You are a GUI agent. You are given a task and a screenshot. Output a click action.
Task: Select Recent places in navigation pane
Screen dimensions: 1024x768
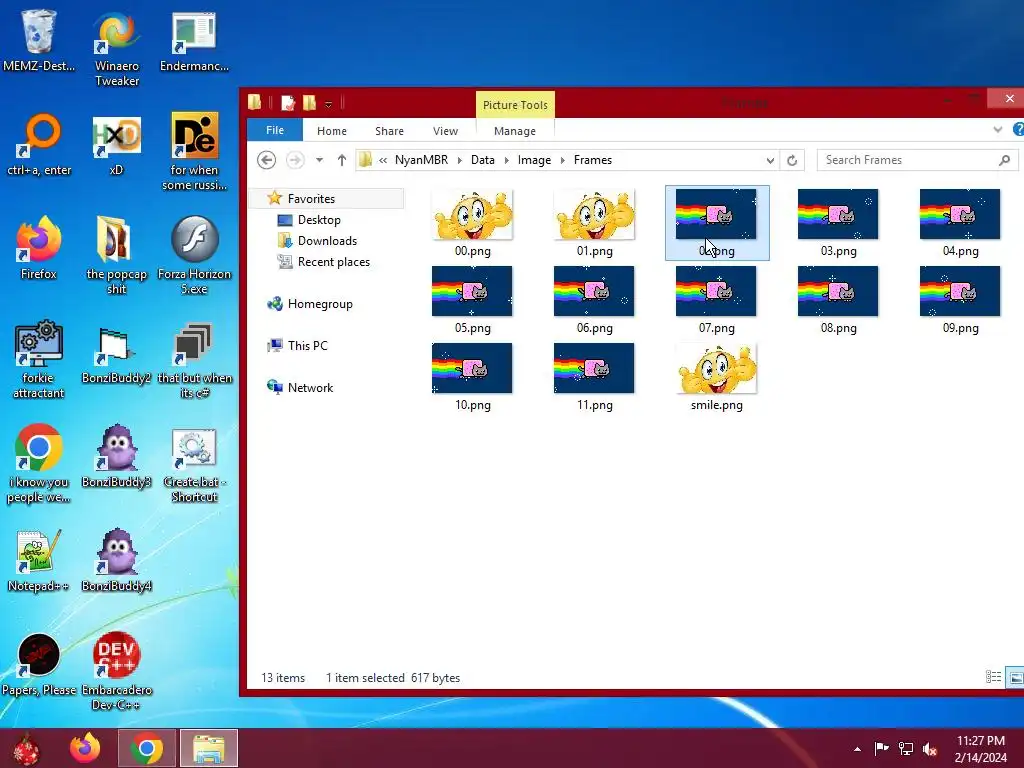(x=334, y=262)
